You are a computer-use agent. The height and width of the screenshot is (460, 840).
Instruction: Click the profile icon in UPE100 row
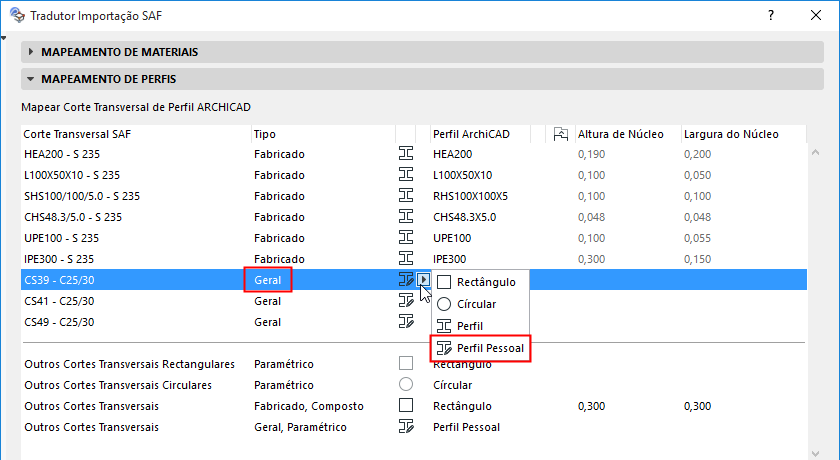coord(406,238)
